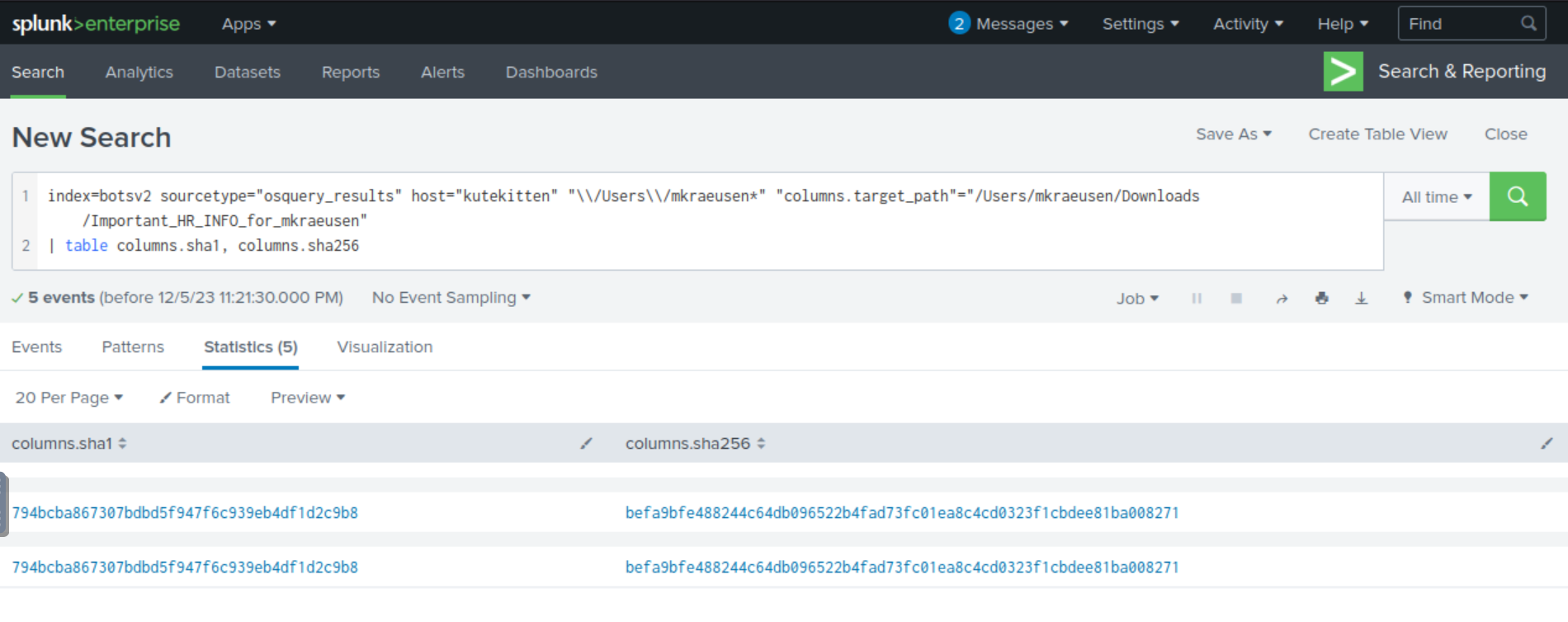Screen dimensions: 1568x622
Task: Click the Search & Reporting app icon
Action: (x=1343, y=72)
